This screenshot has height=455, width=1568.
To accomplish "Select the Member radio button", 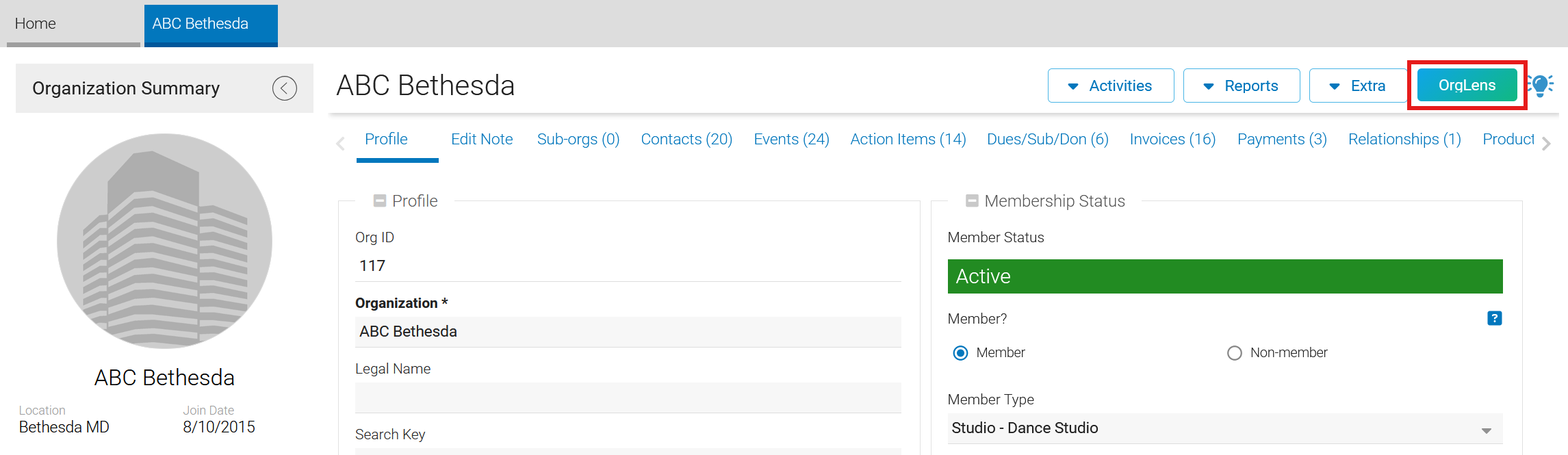I will pos(961,353).
